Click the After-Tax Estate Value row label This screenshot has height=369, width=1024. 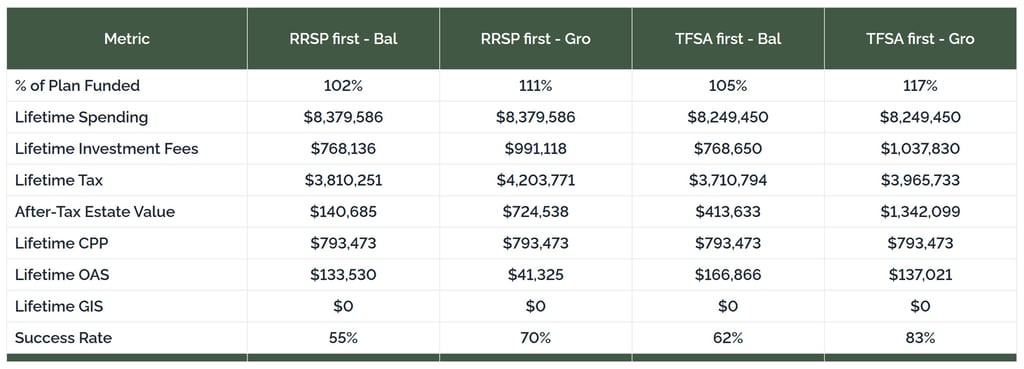point(95,212)
